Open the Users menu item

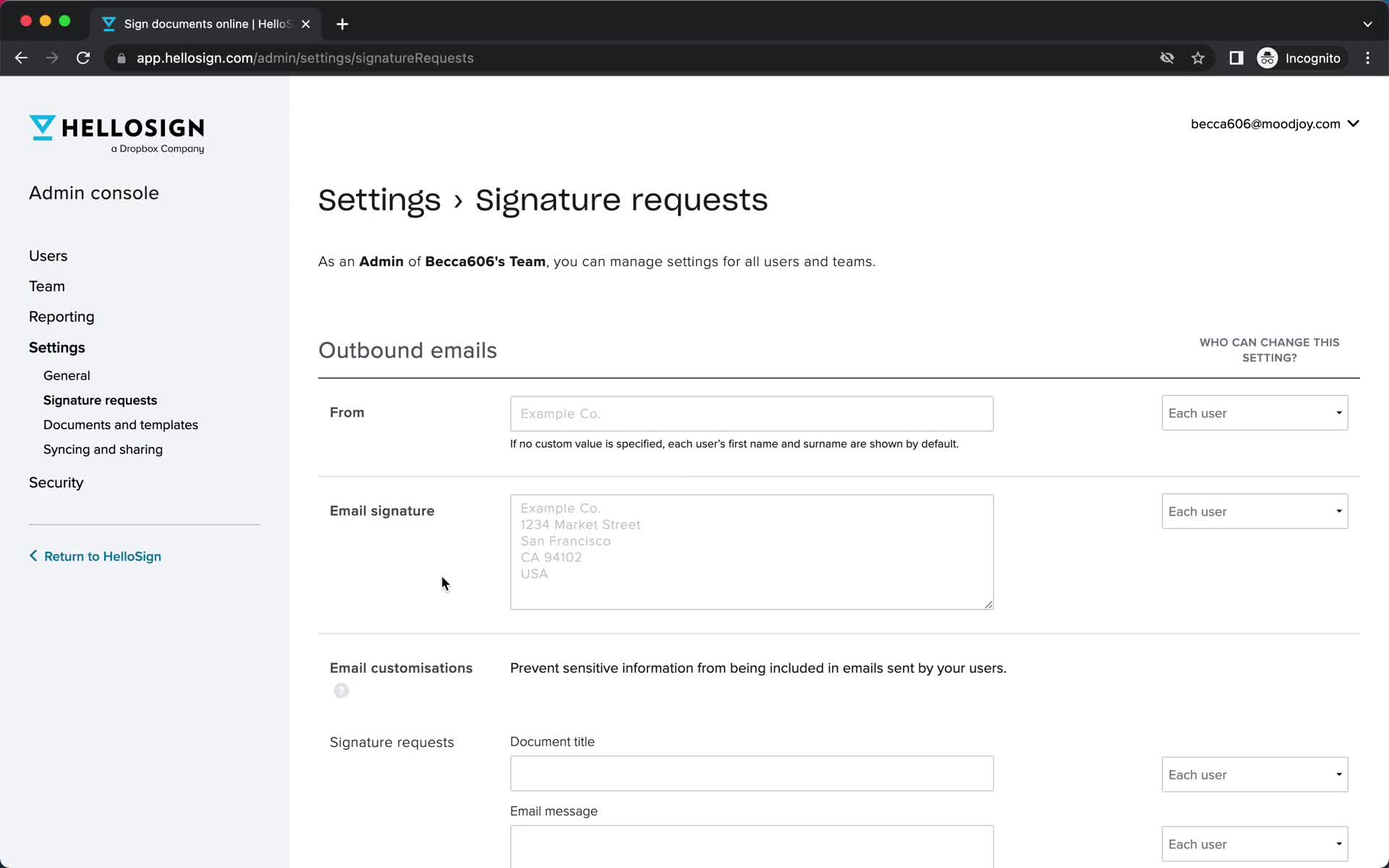[48, 255]
